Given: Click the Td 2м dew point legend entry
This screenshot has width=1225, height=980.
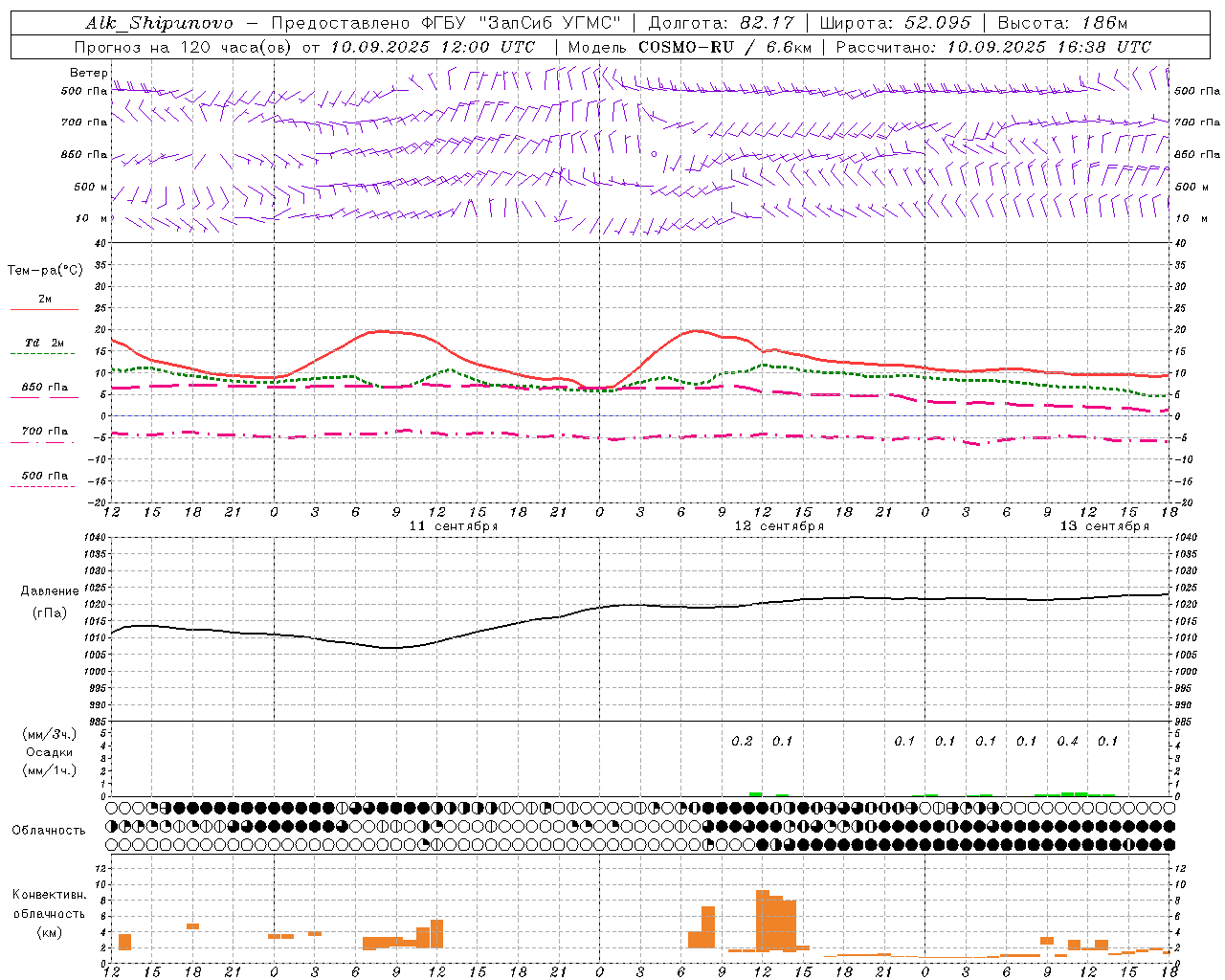Looking at the screenshot, I should pos(45,343).
